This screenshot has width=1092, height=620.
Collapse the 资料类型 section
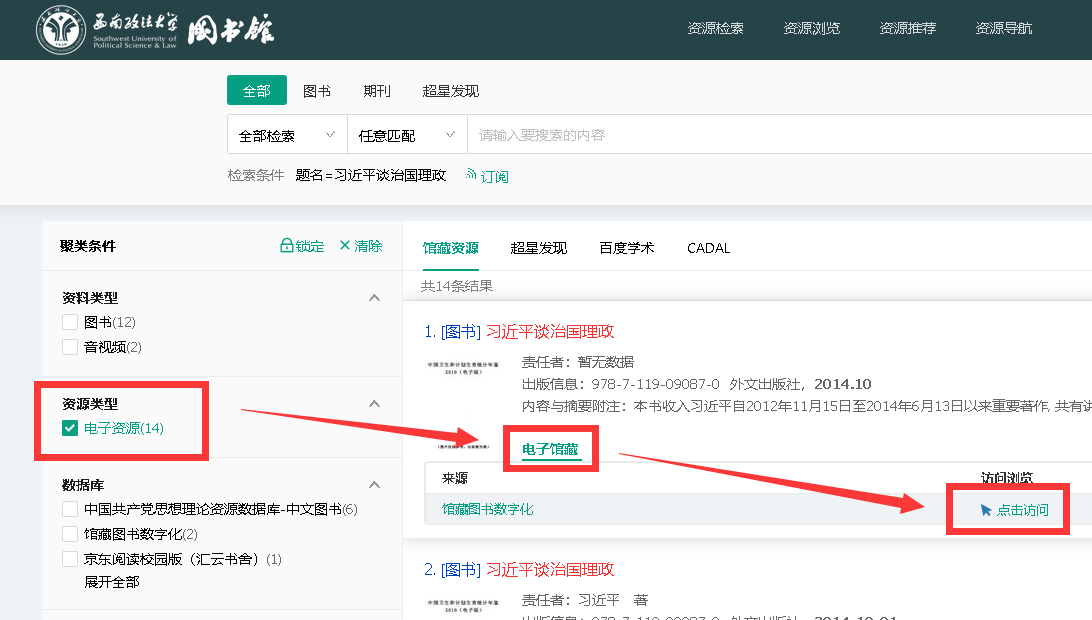click(x=374, y=298)
